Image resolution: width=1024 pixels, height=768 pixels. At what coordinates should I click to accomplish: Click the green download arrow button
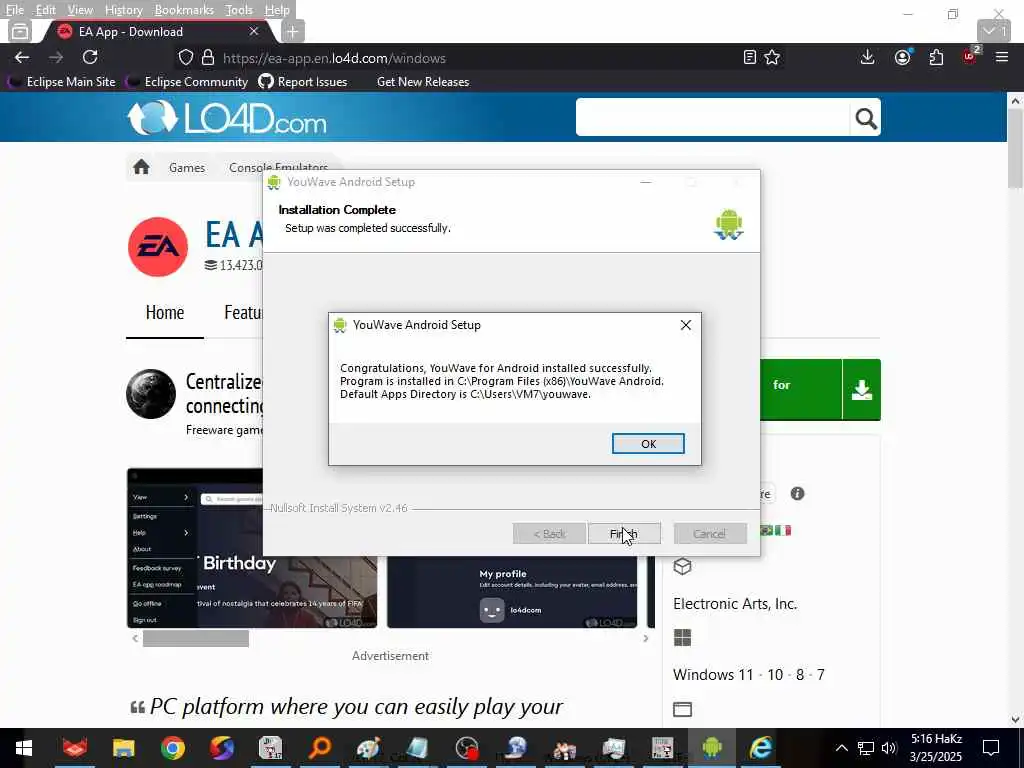tap(861, 390)
